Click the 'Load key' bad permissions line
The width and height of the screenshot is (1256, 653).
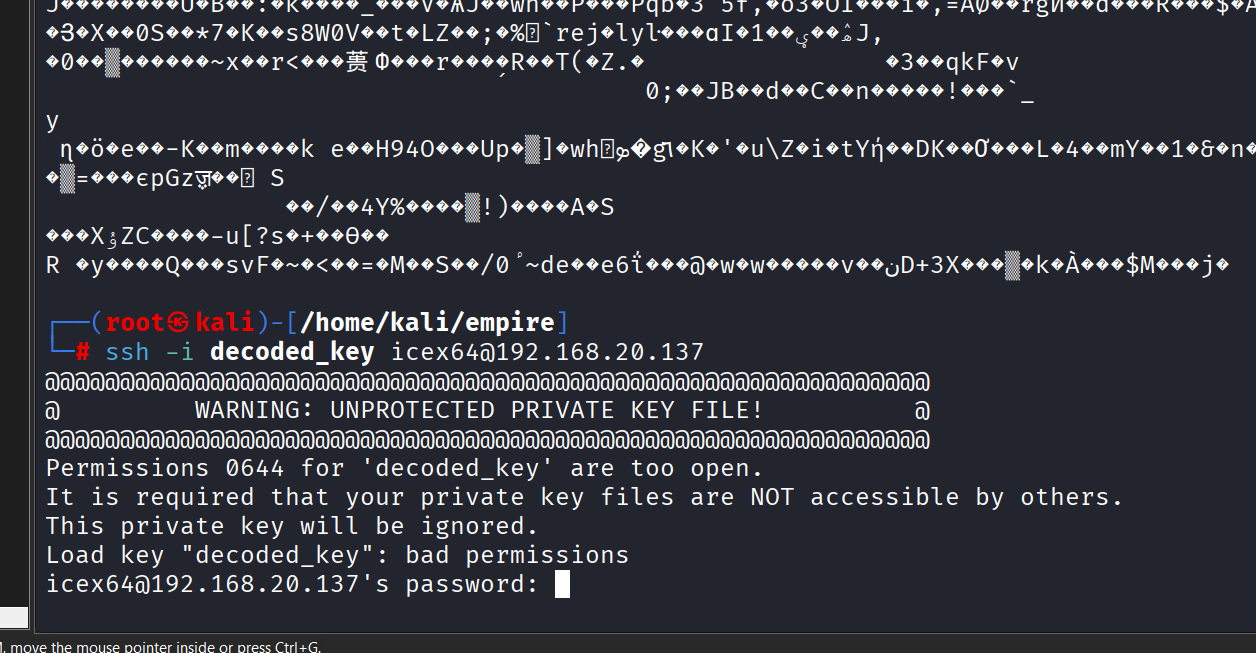[337, 555]
